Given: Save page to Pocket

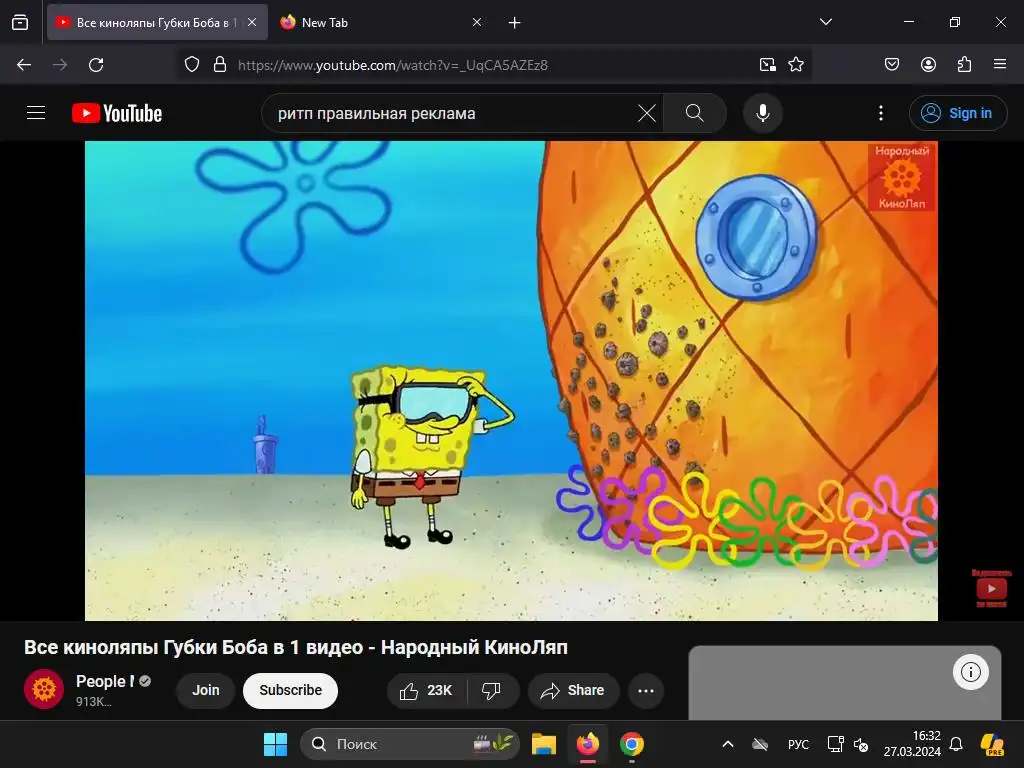Looking at the screenshot, I should click(892, 64).
